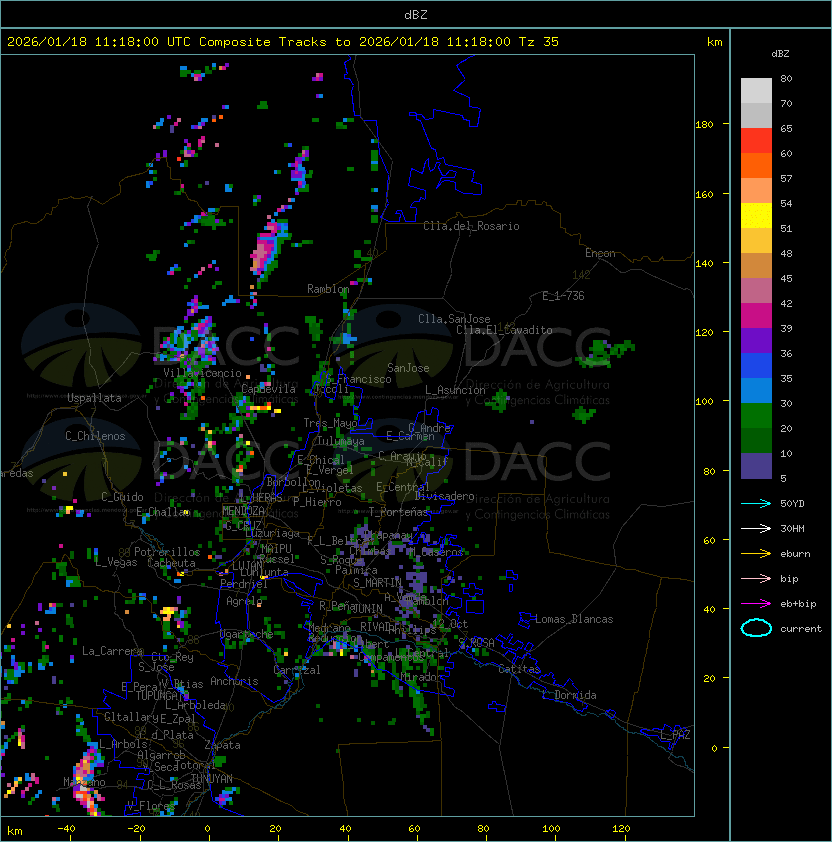832x842 pixels.
Task: Click the 65 dBZ red color swatch
Action: point(756,140)
